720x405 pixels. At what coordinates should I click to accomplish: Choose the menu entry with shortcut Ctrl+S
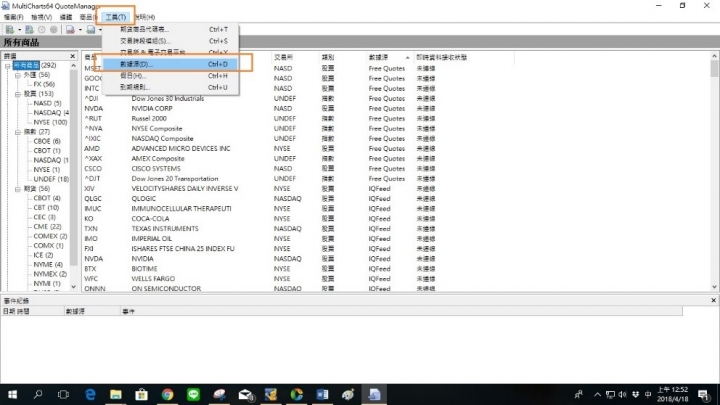[x=170, y=41]
